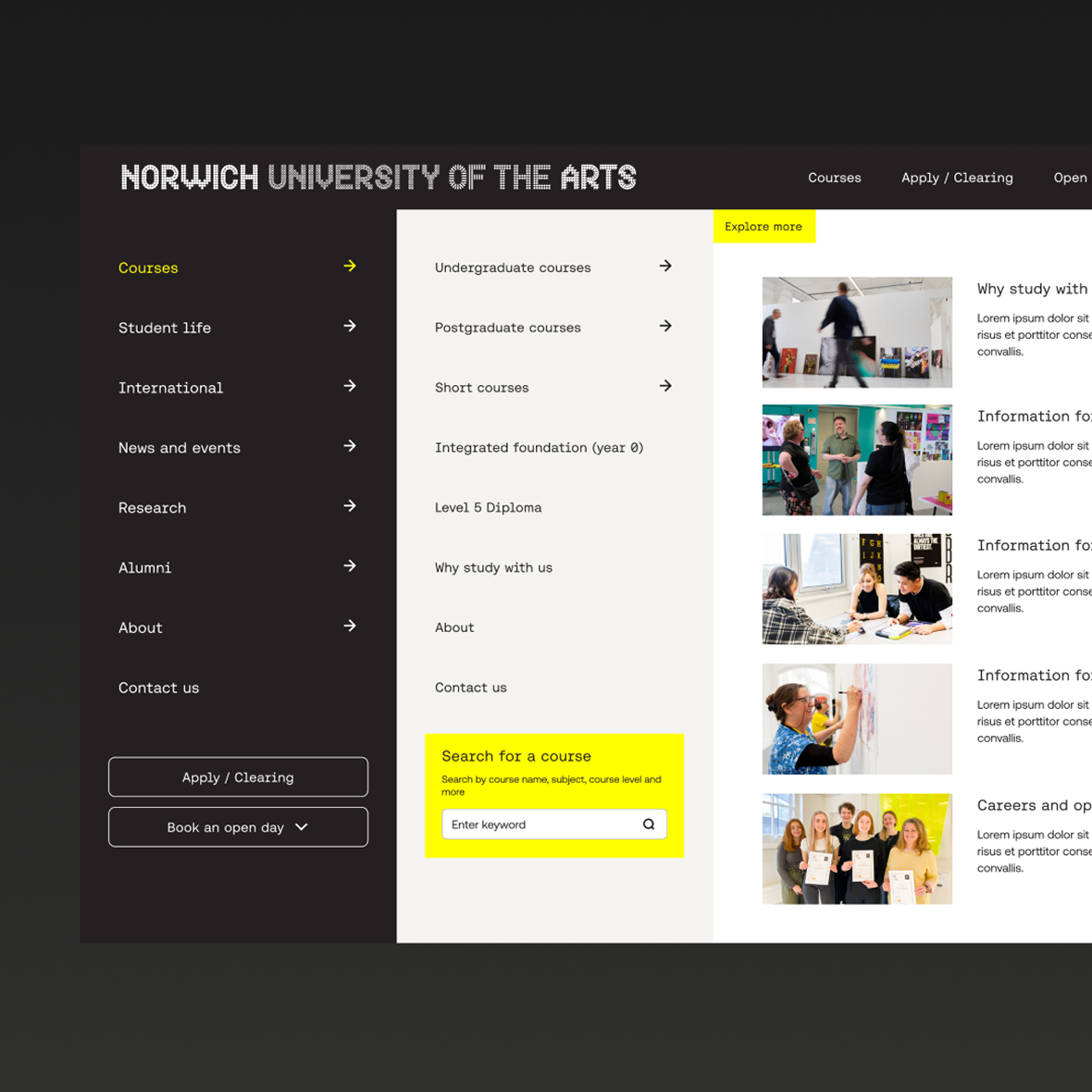Screen dimensions: 1092x1092
Task: Click the Why study with heading in Explore panel
Action: (1034, 289)
